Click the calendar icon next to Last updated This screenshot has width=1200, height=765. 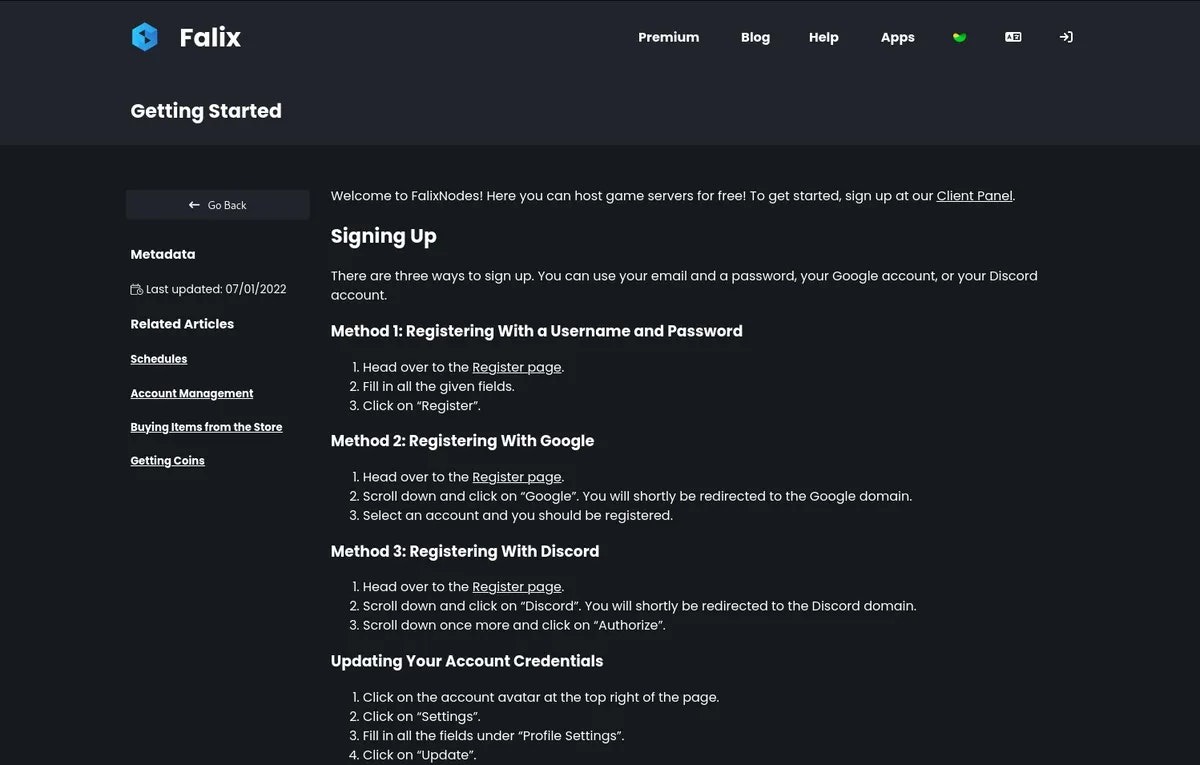pyautogui.click(x=136, y=289)
